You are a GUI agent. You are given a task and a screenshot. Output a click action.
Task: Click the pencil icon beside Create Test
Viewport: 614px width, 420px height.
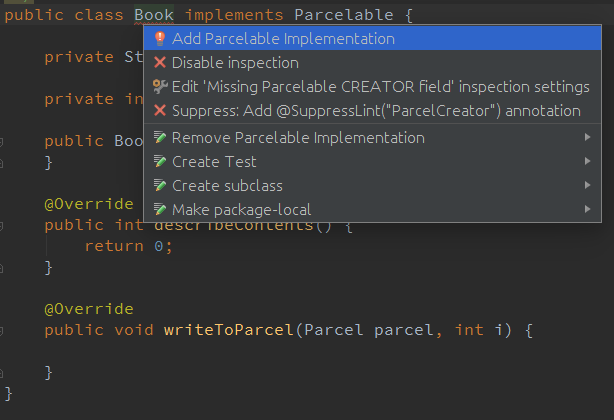[160, 162]
